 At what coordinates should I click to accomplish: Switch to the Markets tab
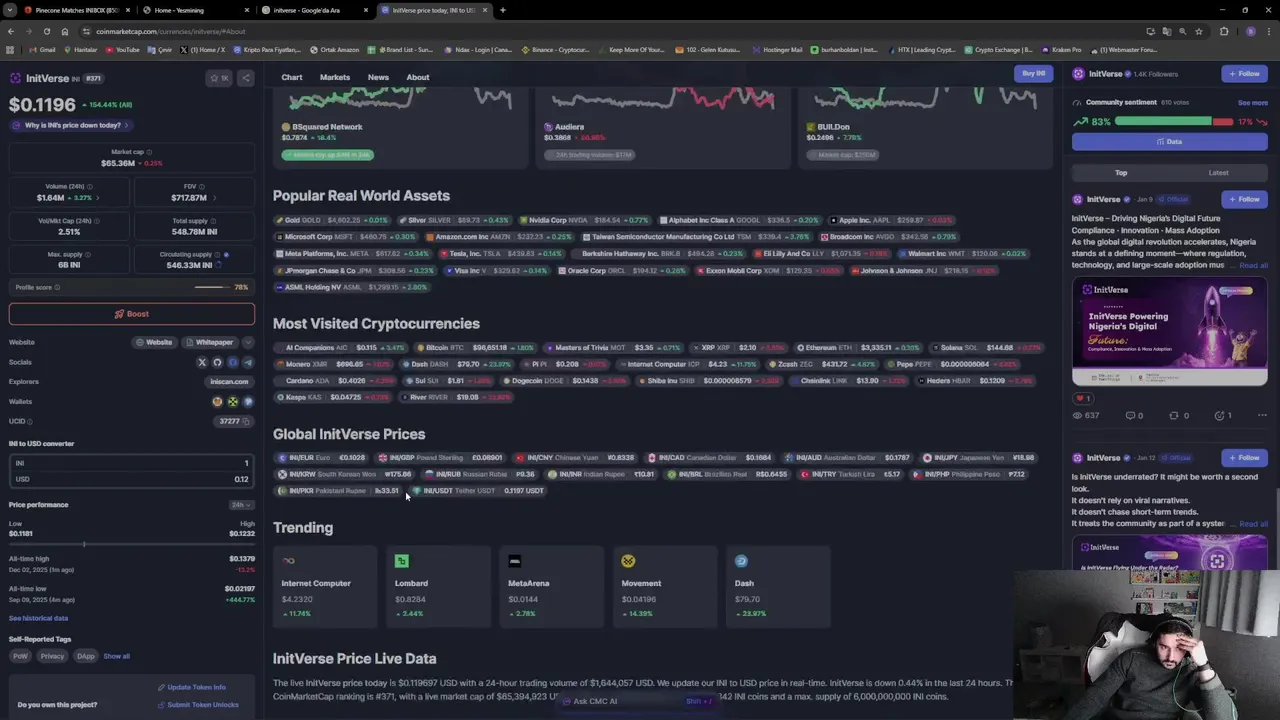tap(335, 77)
